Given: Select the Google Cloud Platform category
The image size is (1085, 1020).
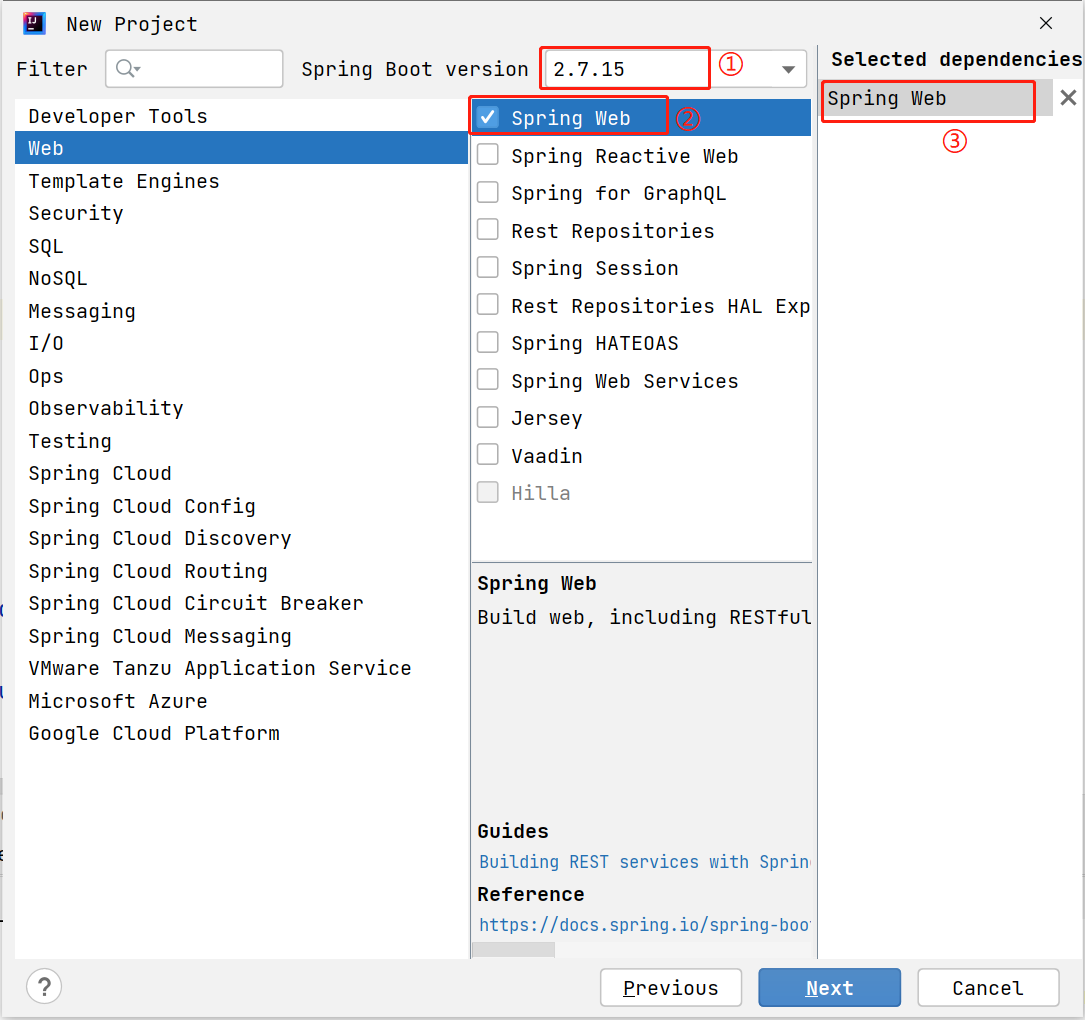Looking at the screenshot, I should pyautogui.click(x=241, y=734).
